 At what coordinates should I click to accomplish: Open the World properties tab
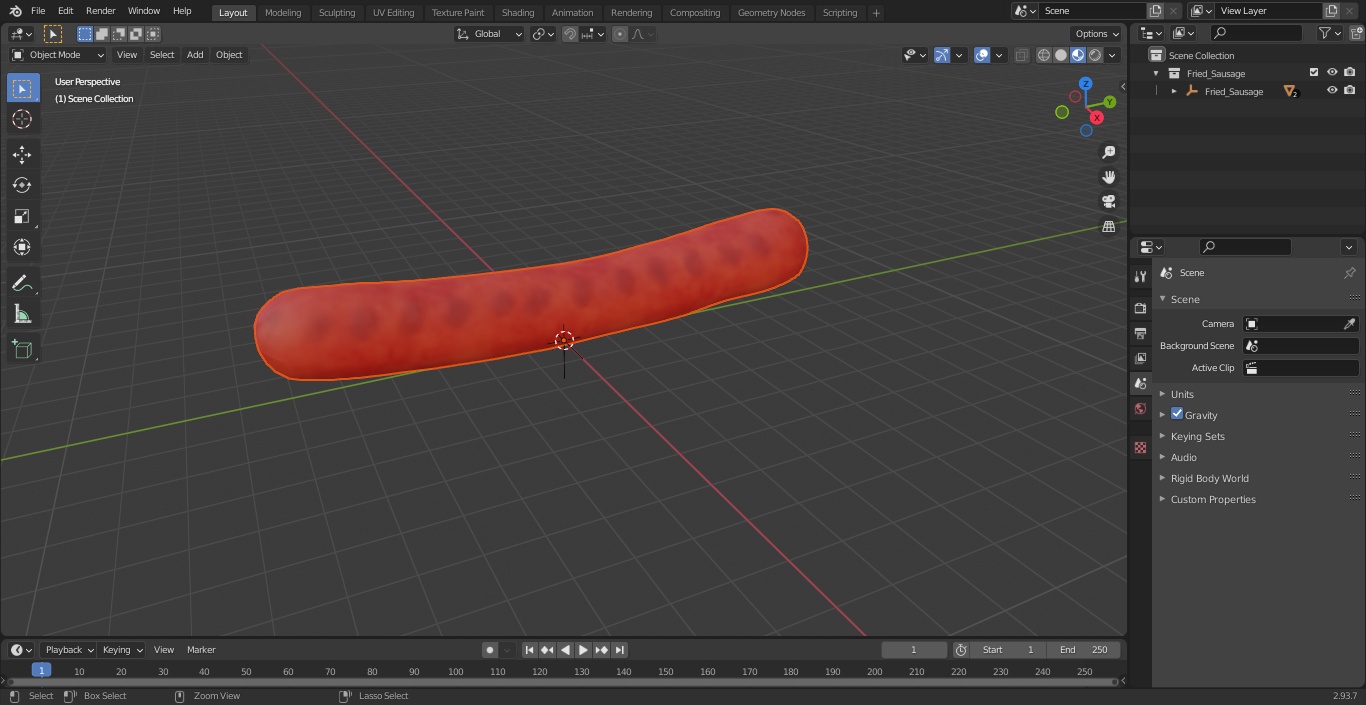1140,409
